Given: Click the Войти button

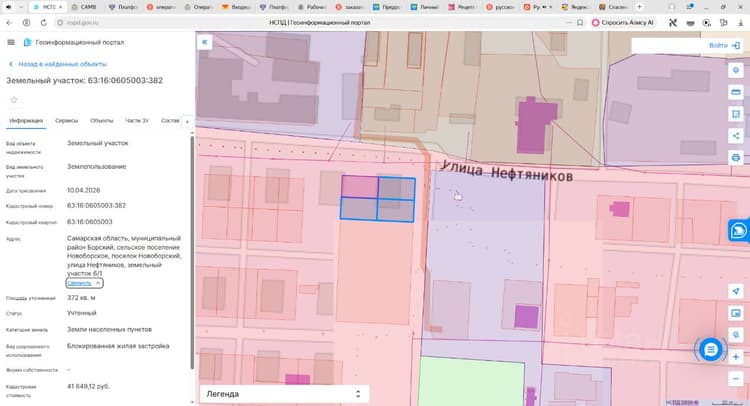Looking at the screenshot, I should pos(724,45).
